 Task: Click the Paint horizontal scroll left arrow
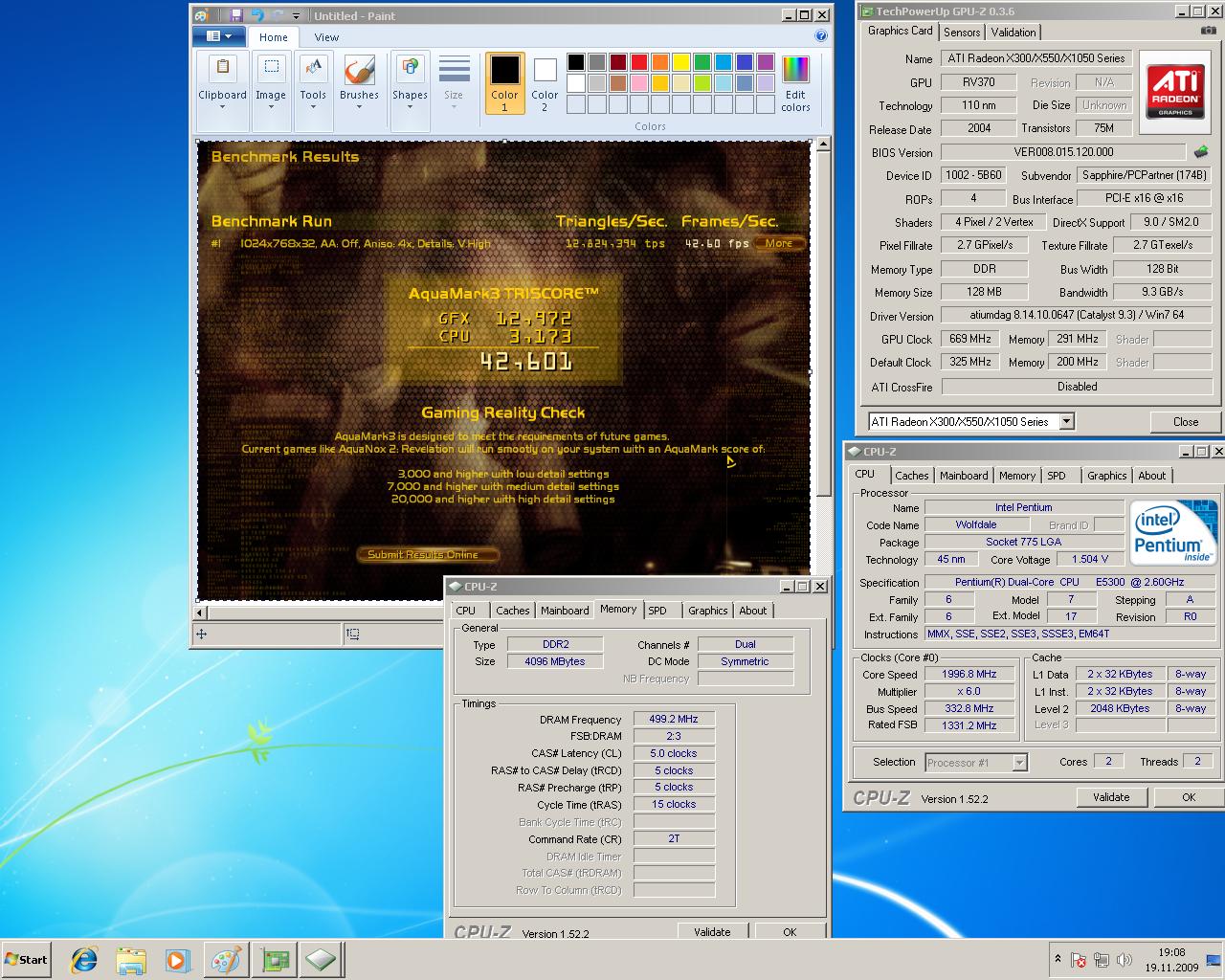(201, 612)
